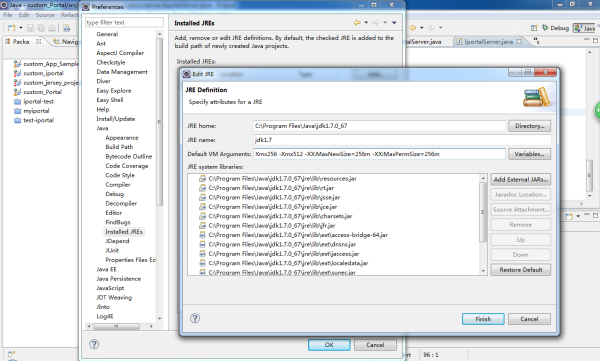Click the Preferences dialog help icon

[x=94, y=344]
